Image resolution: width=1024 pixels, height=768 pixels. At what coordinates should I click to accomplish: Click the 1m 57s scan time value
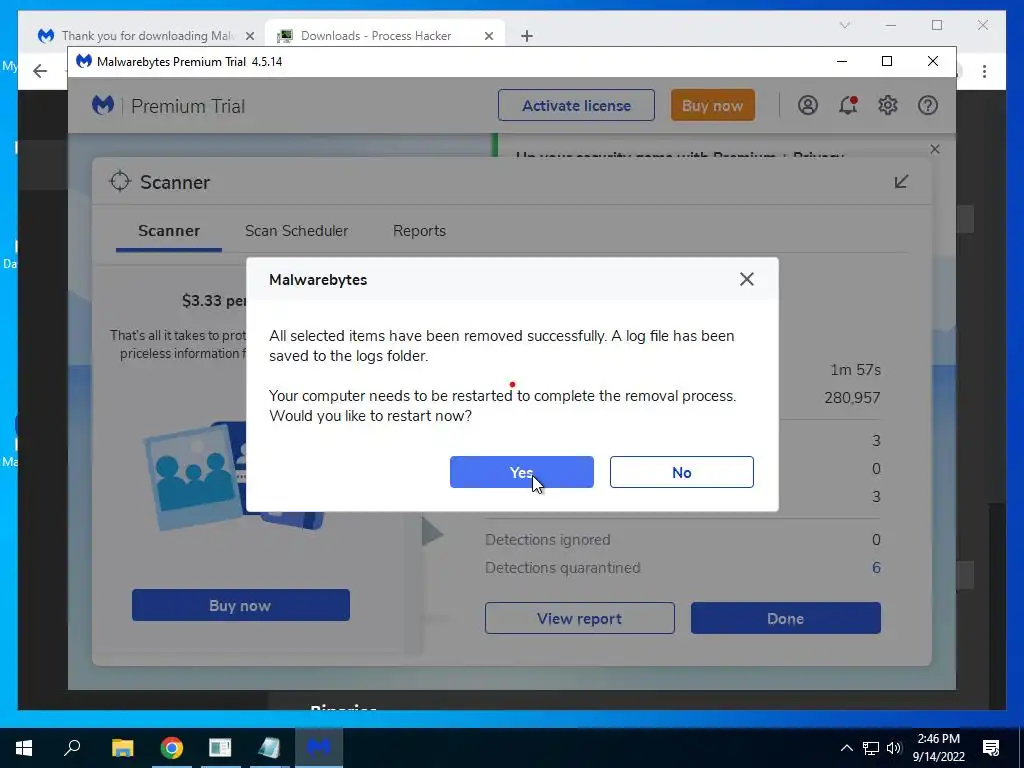(x=856, y=370)
